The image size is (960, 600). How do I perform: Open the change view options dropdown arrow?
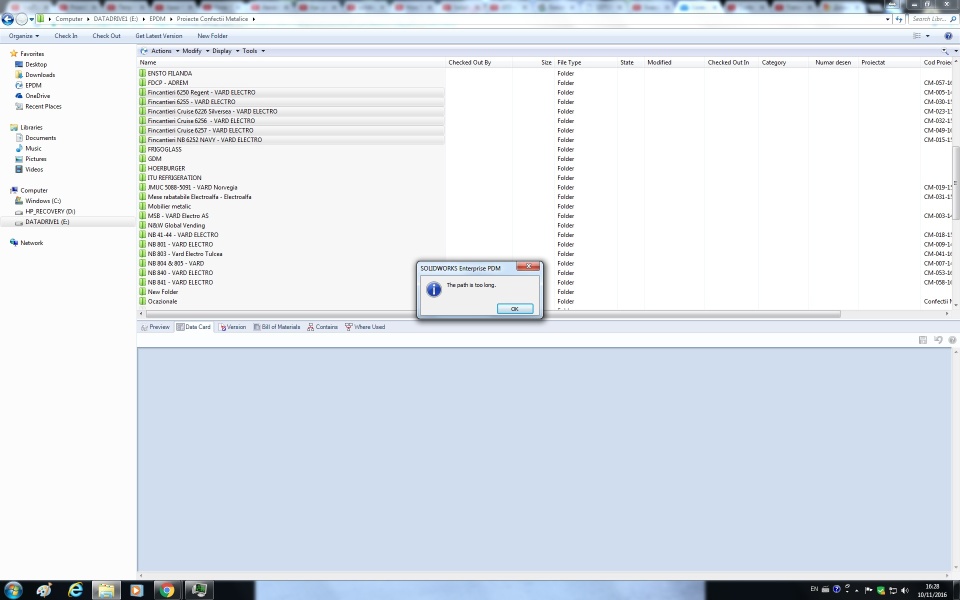(928, 36)
